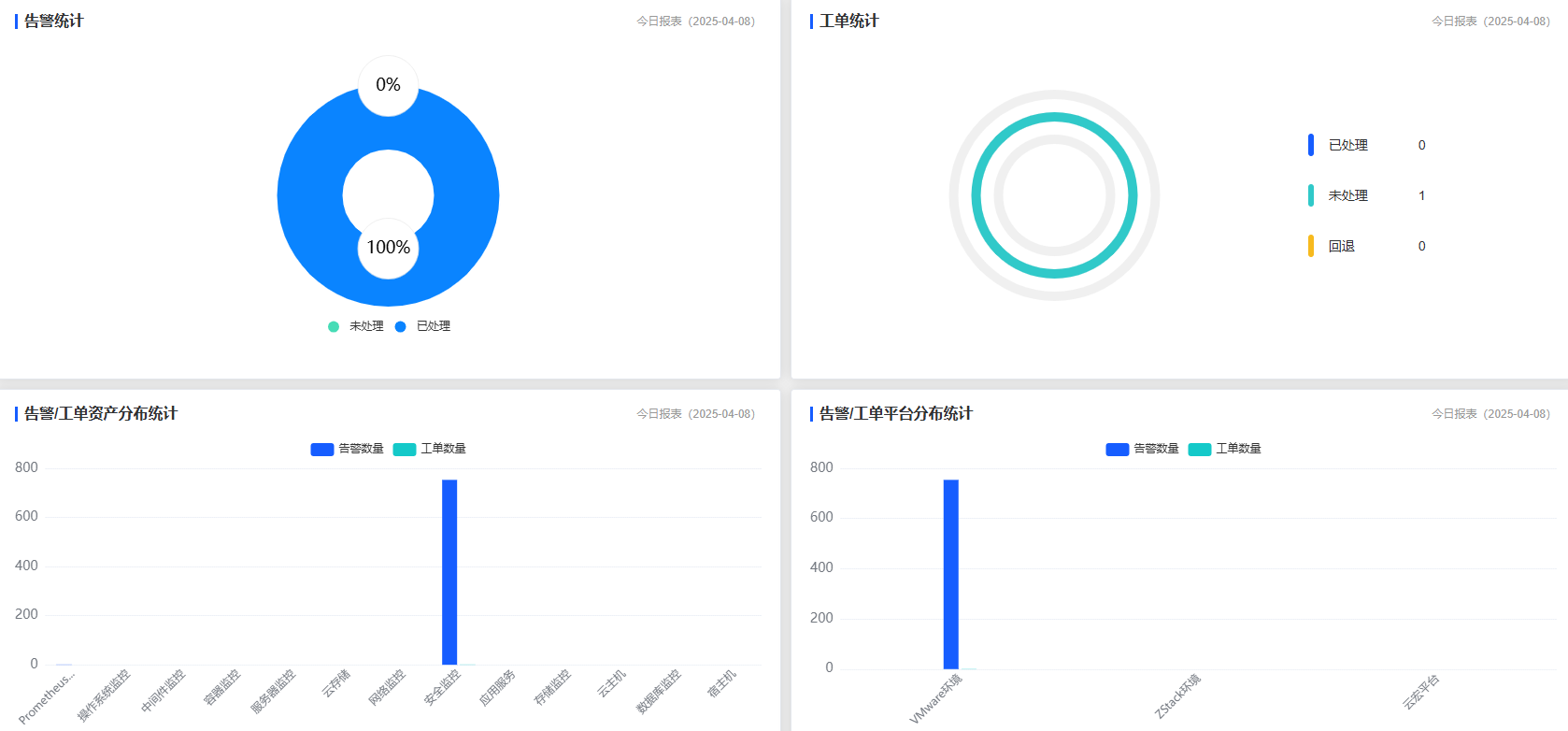
Task: Click the 数据库监控 axis label
Action: coord(659,692)
